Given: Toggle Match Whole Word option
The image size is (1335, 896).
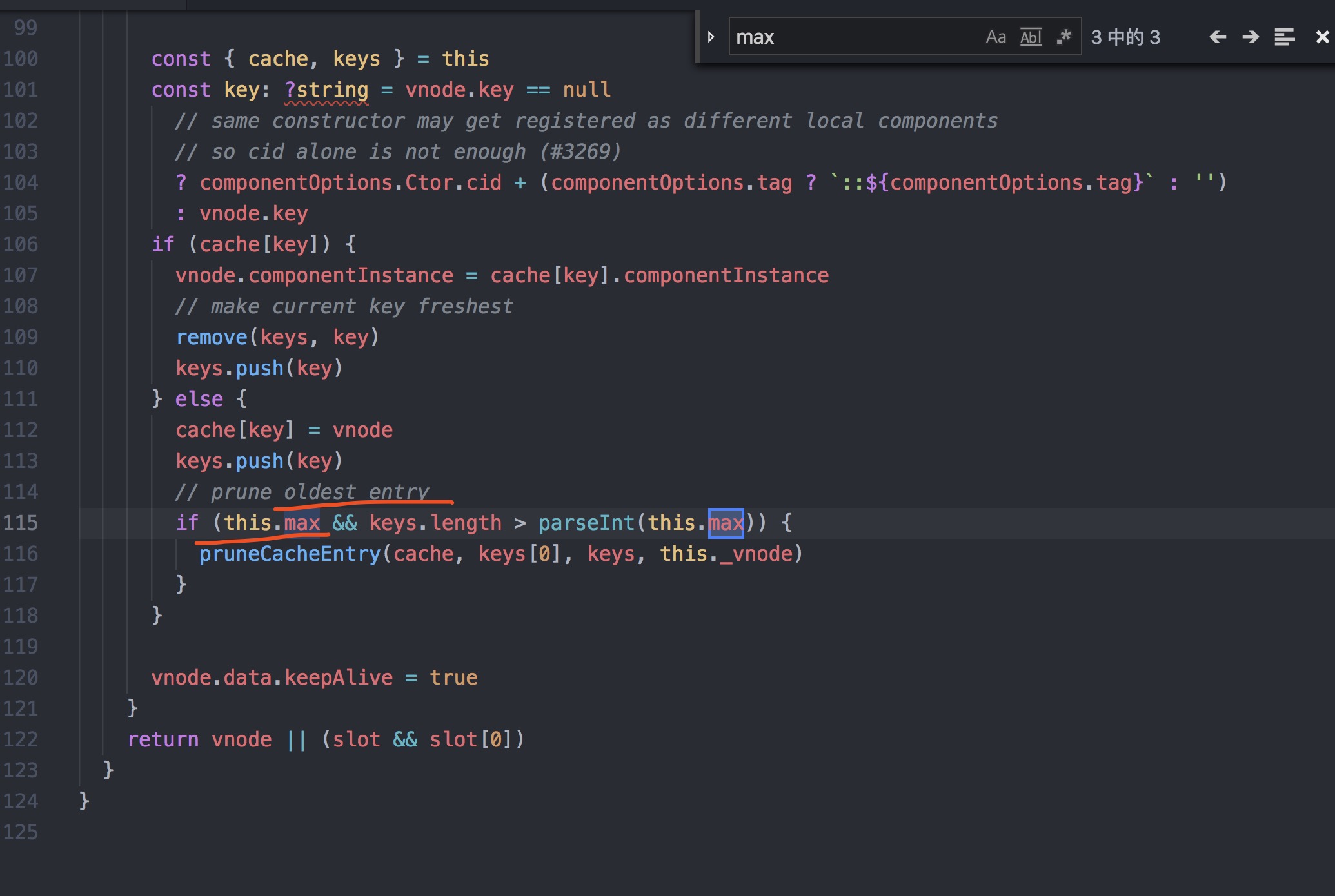Looking at the screenshot, I should point(1031,37).
